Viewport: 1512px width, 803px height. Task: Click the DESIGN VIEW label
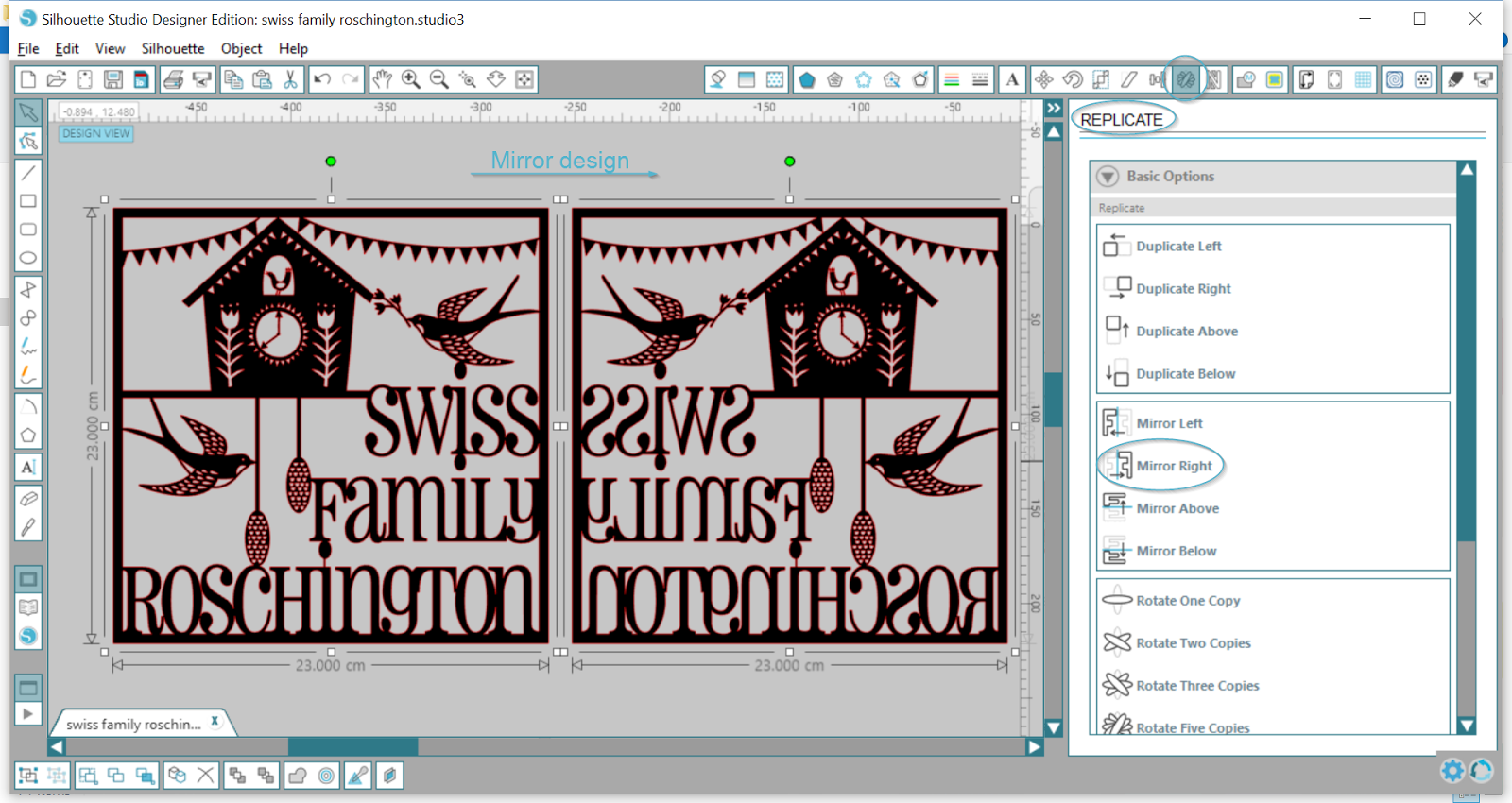[x=96, y=134]
